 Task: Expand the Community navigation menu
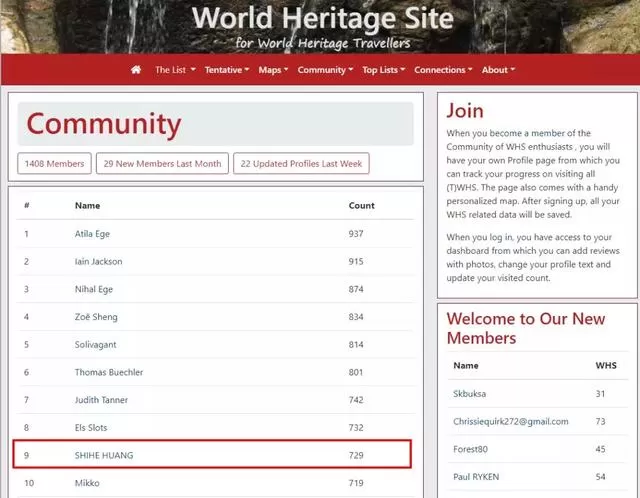coord(325,70)
